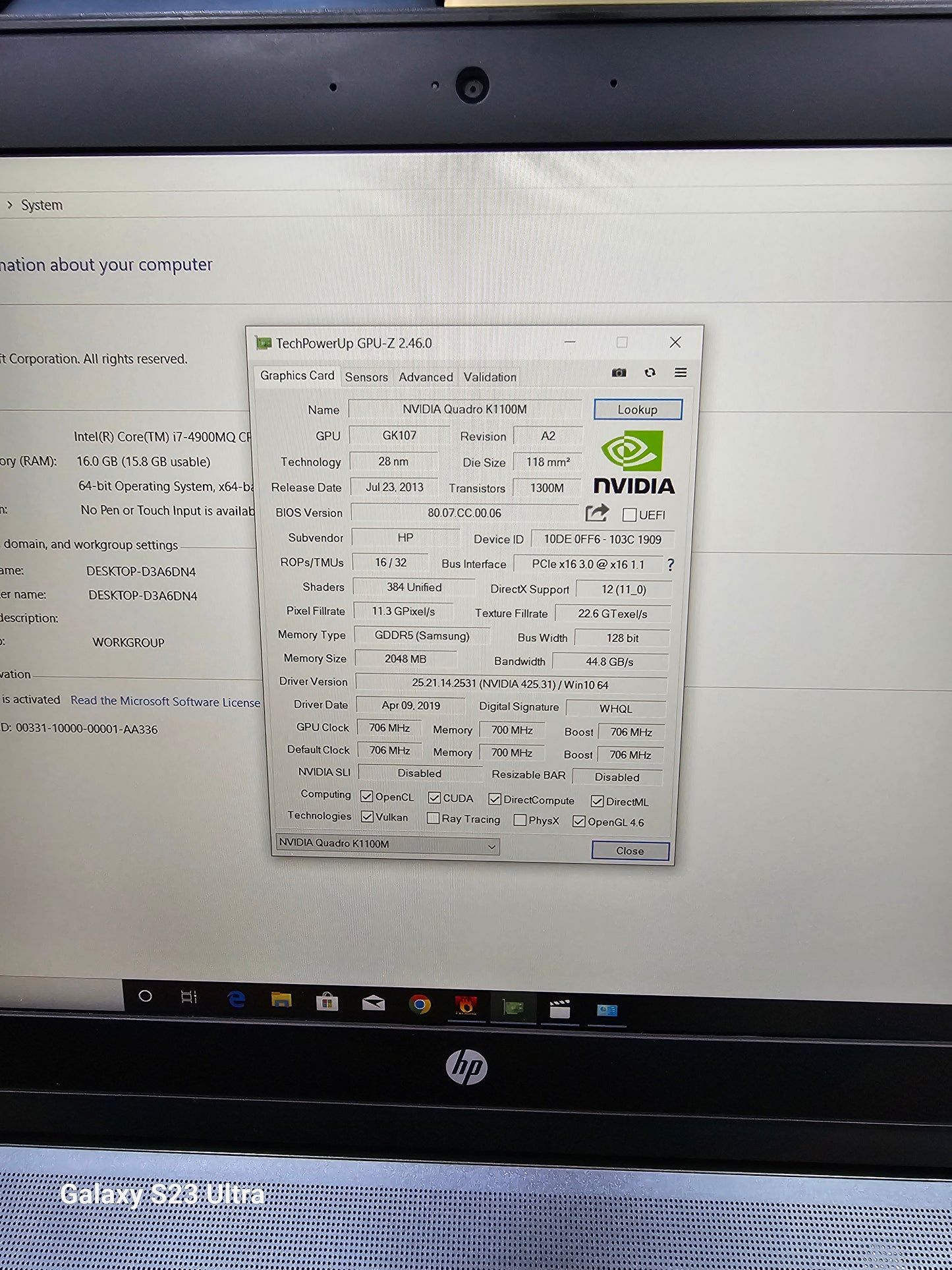Switch to the Graphics Card tab

coord(297,375)
